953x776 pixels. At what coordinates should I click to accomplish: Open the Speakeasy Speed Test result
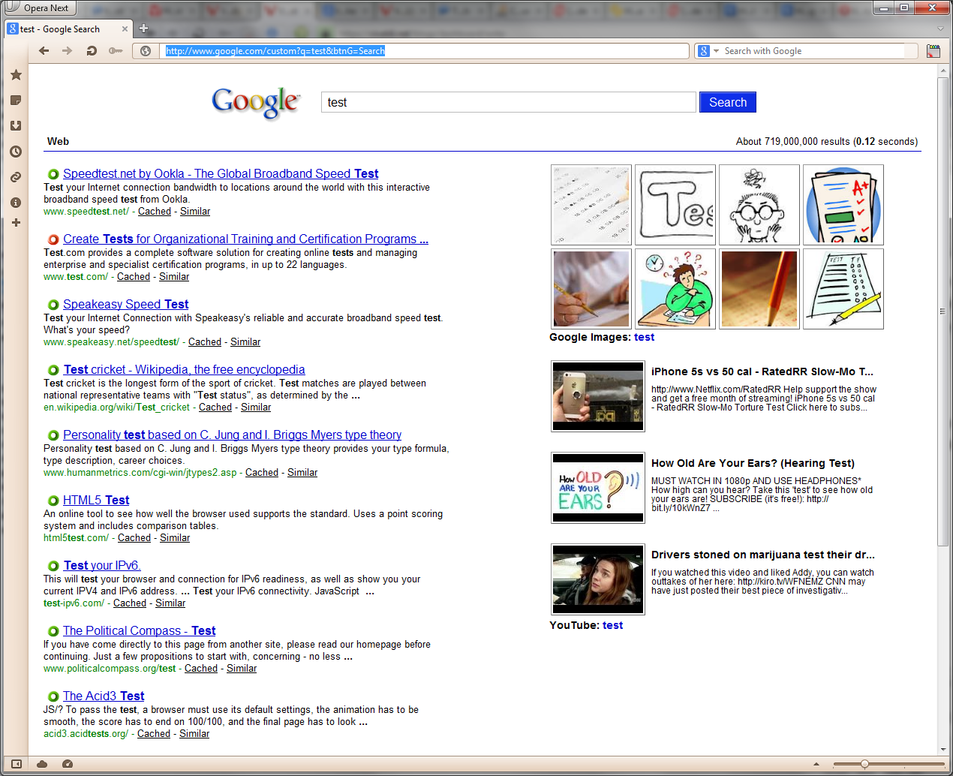(126, 304)
